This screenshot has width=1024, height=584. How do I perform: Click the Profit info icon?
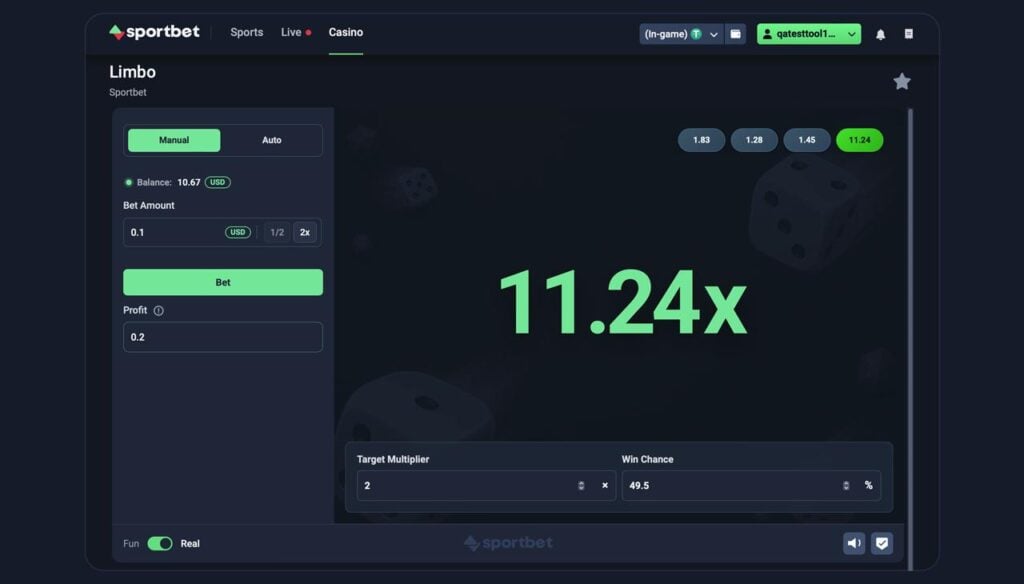tap(159, 311)
